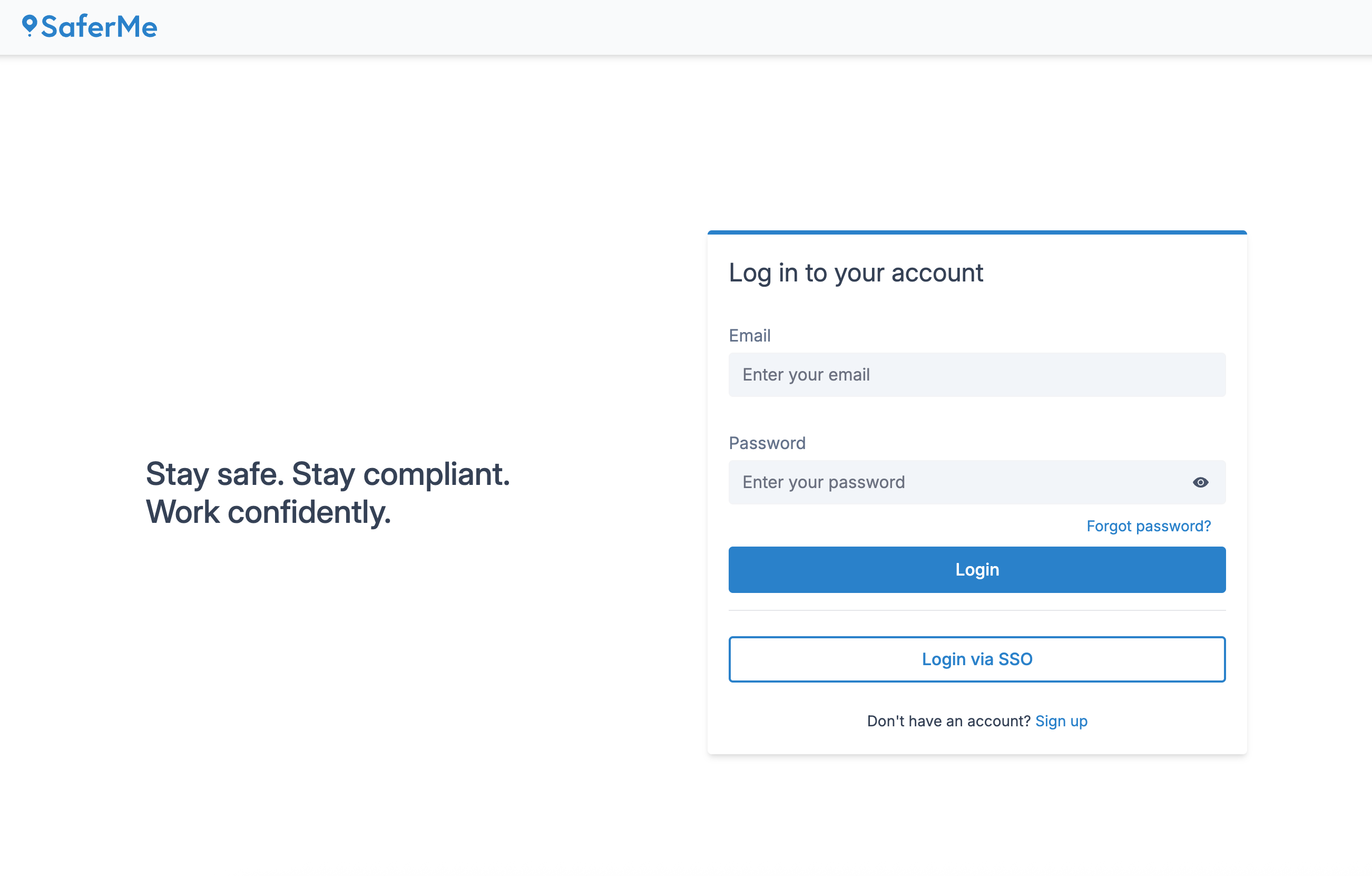The height and width of the screenshot is (876, 1372).
Task: Submit credentials with Login
Action: coord(977,569)
